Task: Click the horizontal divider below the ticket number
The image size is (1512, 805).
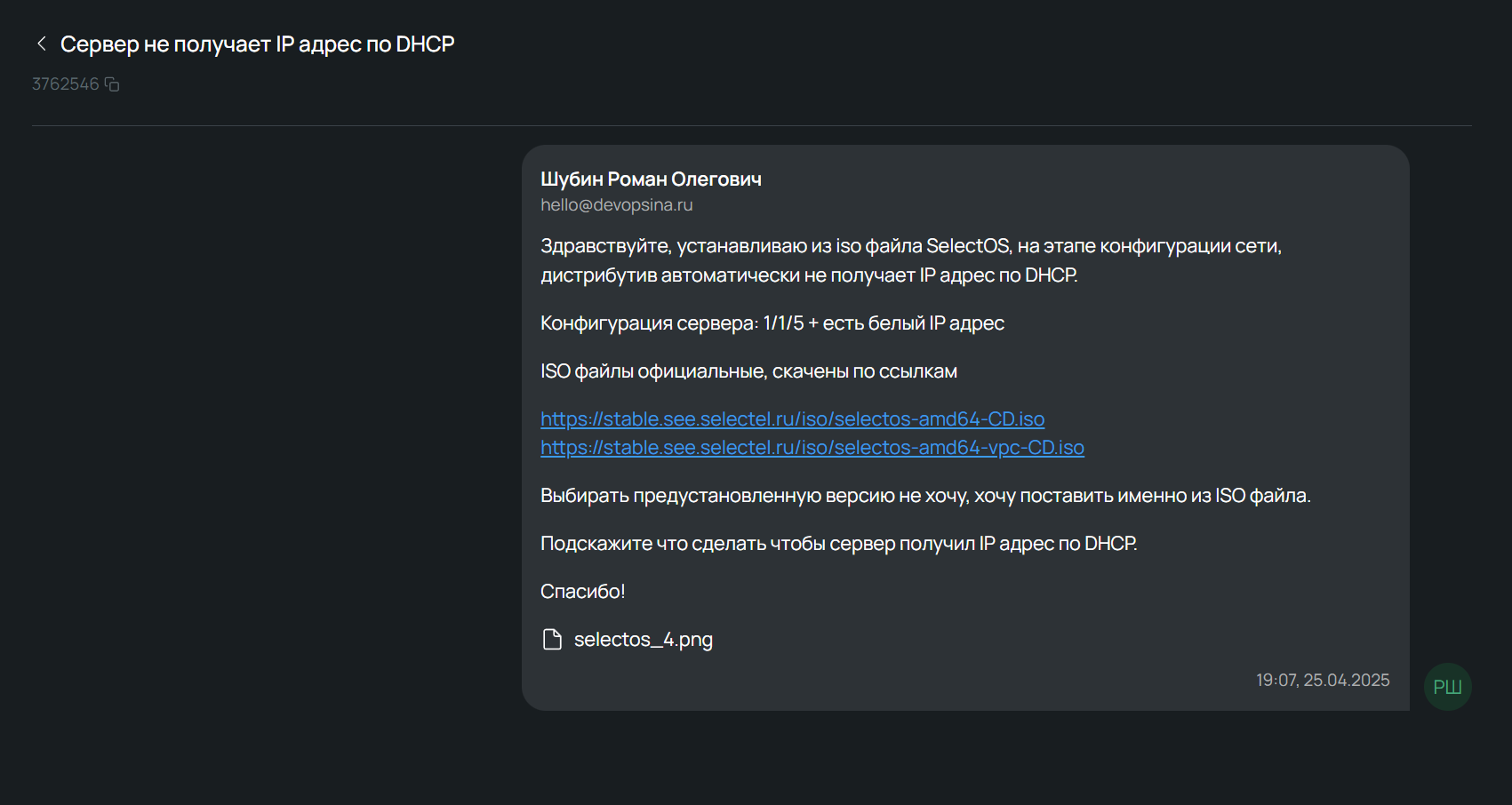Action: 751,126
